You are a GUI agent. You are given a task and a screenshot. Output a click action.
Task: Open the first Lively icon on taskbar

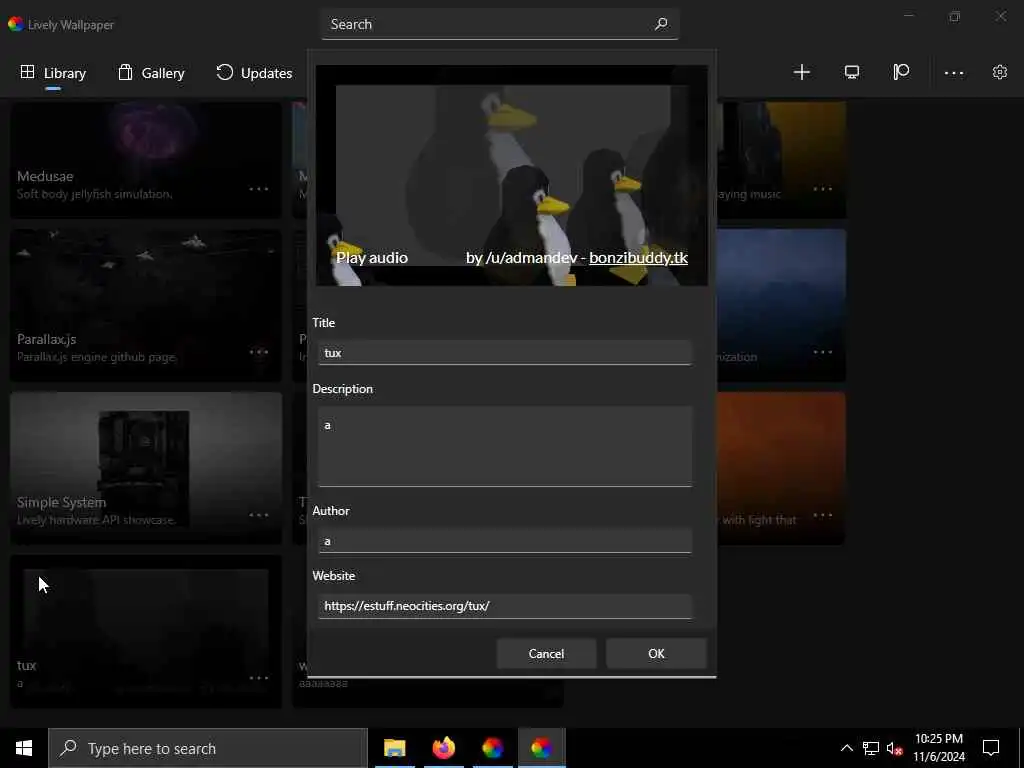[492, 748]
